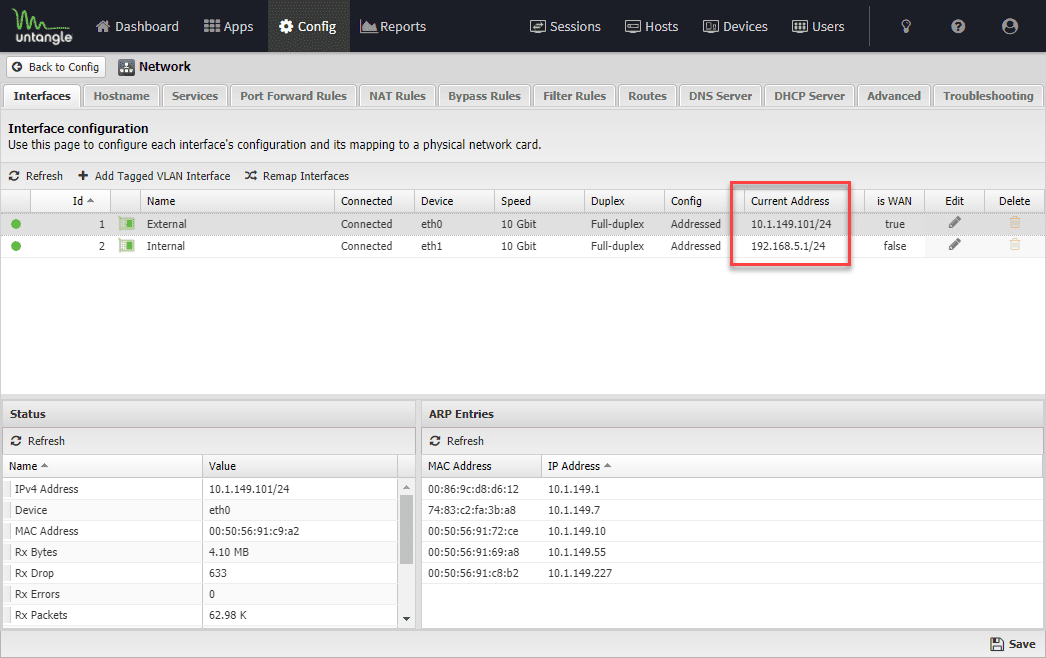Open the user account profile icon

coord(1010,26)
